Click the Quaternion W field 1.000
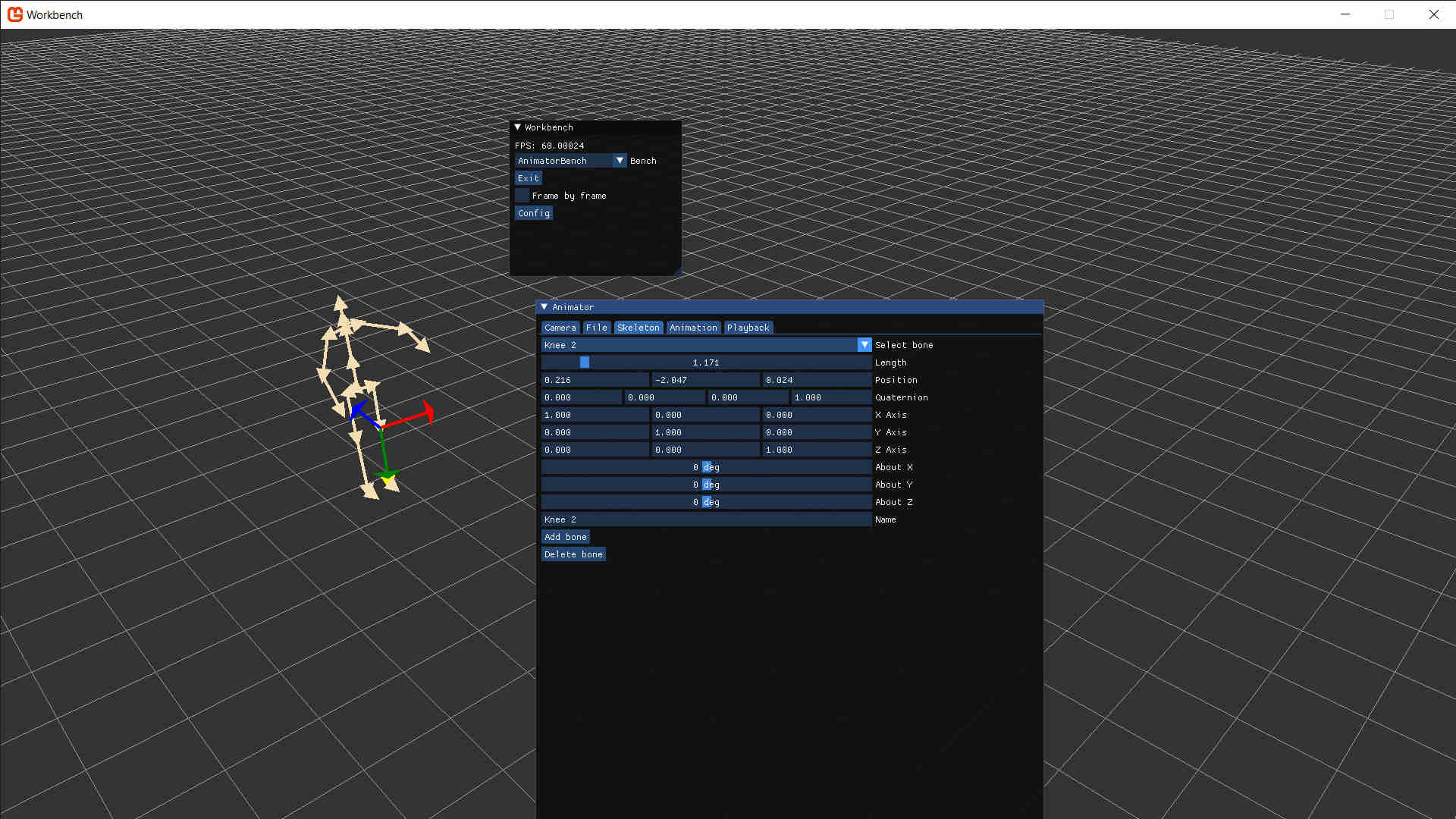Image resolution: width=1456 pixels, height=819 pixels. (832, 397)
